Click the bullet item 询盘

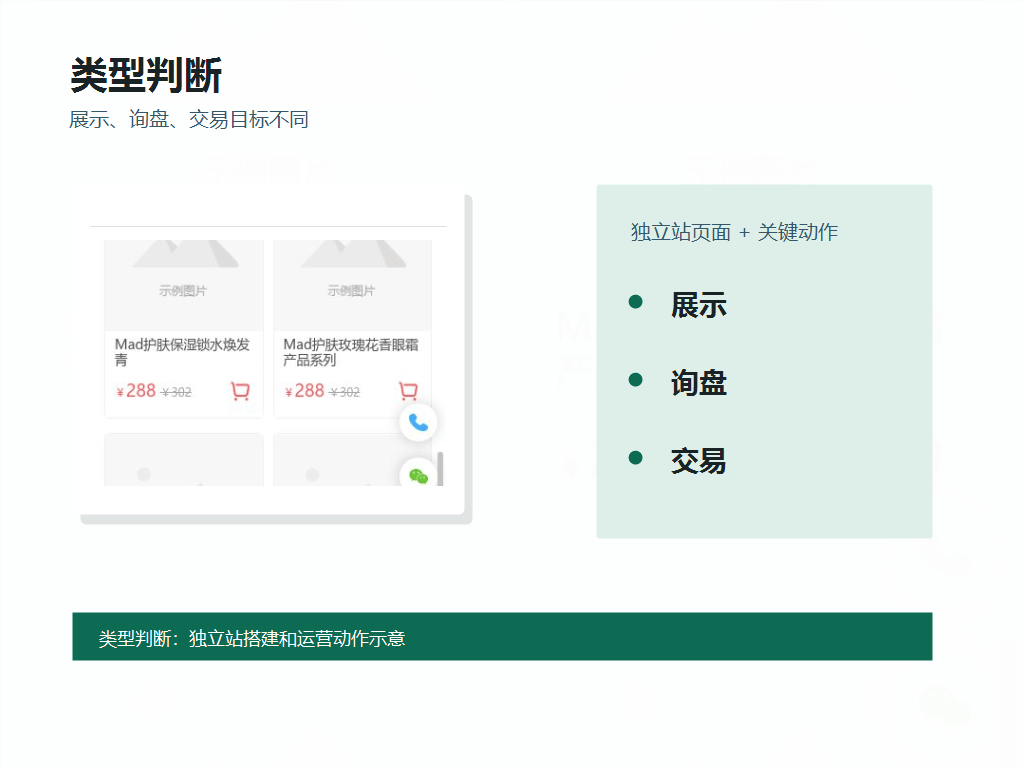pyautogui.click(x=698, y=383)
